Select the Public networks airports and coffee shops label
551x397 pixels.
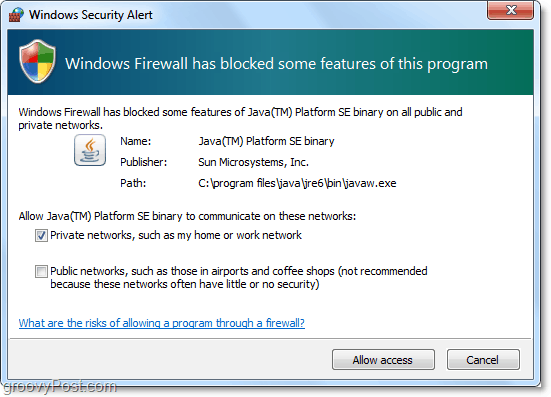tap(239, 278)
